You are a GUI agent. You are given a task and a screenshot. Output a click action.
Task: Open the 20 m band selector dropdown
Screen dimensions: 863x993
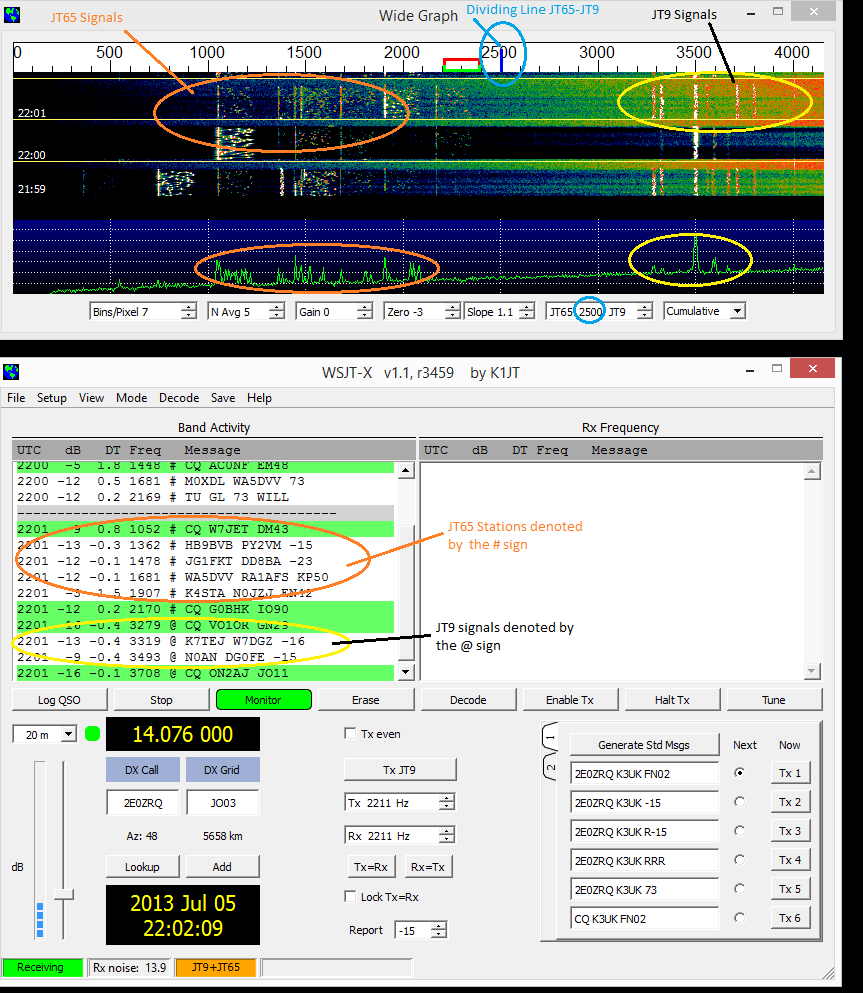44,733
